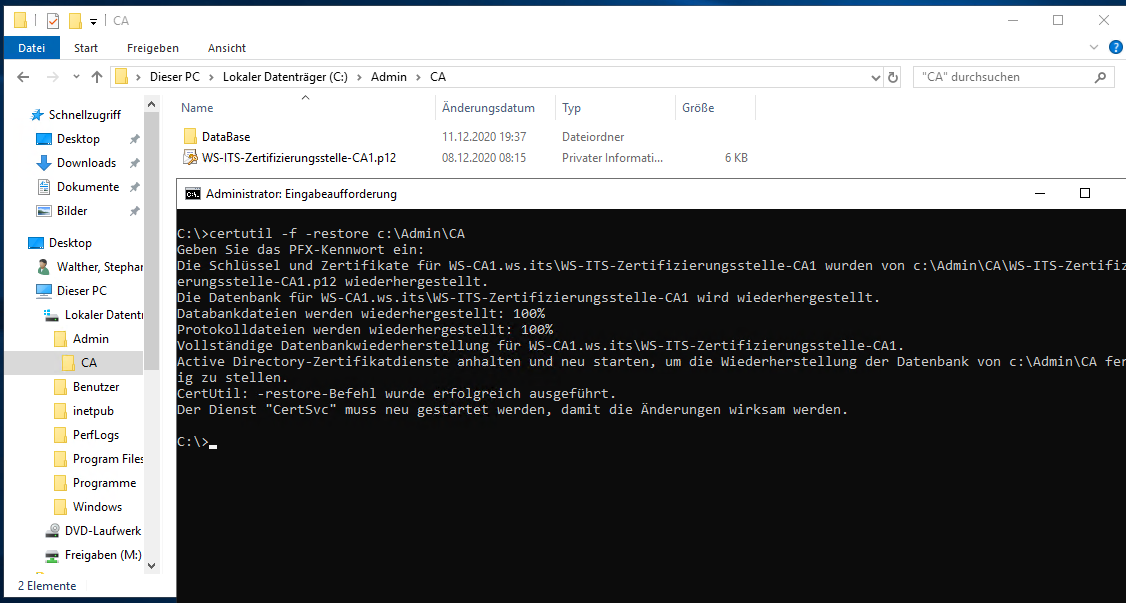1126x603 pixels.
Task: Switch to the Start ribbon tab
Action: coord(85,48)
